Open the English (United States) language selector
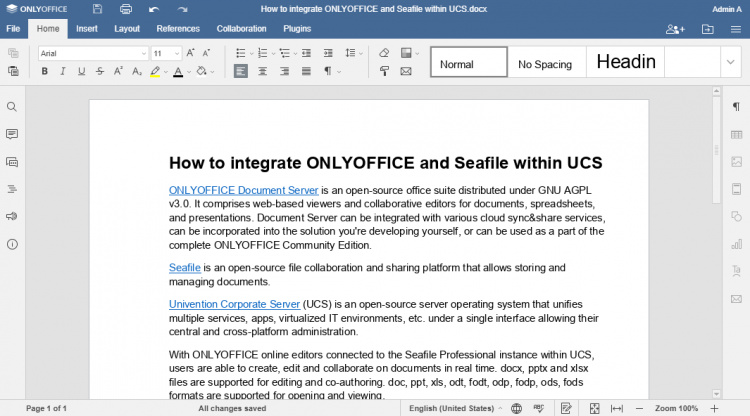Screen dimensions: 750x416 coord(455,408)
